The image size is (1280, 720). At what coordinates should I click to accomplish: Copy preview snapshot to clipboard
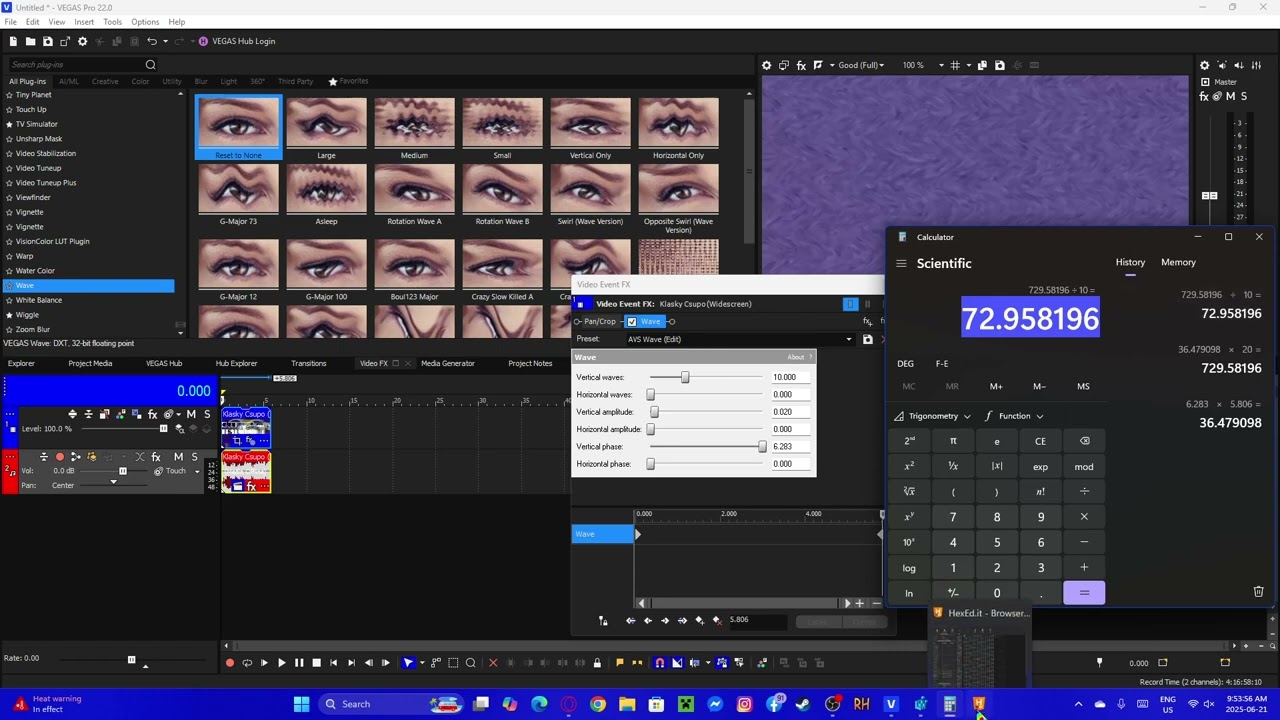click(x=982, y=65)
